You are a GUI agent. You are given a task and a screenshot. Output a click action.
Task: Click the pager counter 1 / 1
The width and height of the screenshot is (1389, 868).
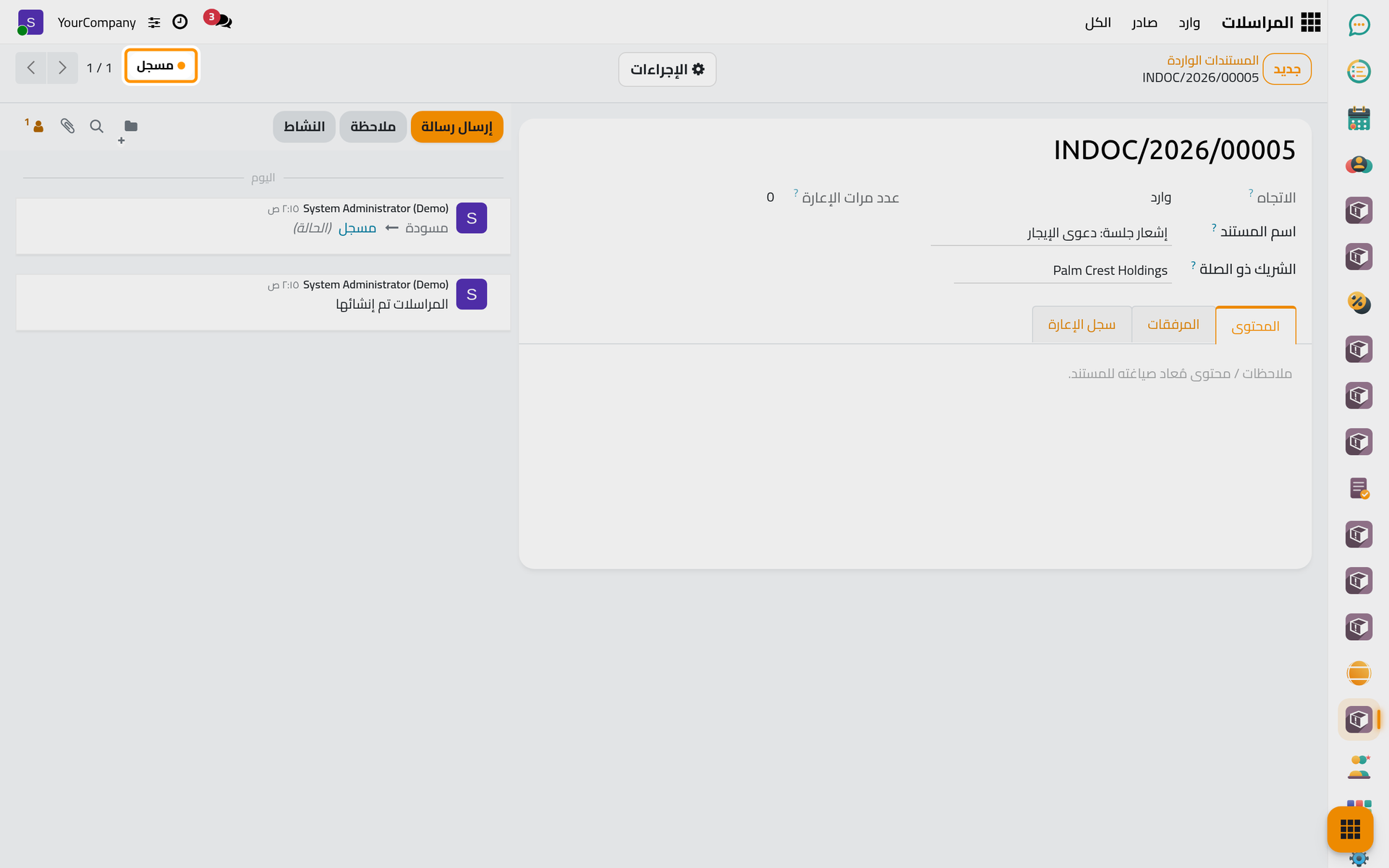click(x=99, y=68)
